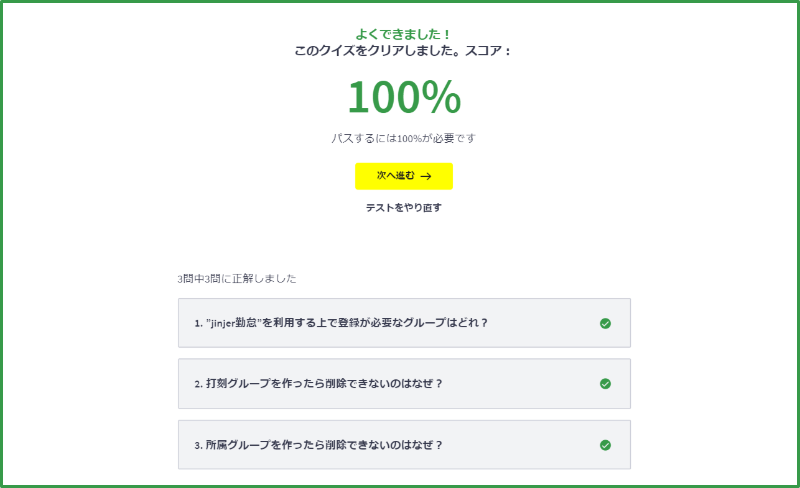Click the number "3." of the last question

click(x=198, y=446)
